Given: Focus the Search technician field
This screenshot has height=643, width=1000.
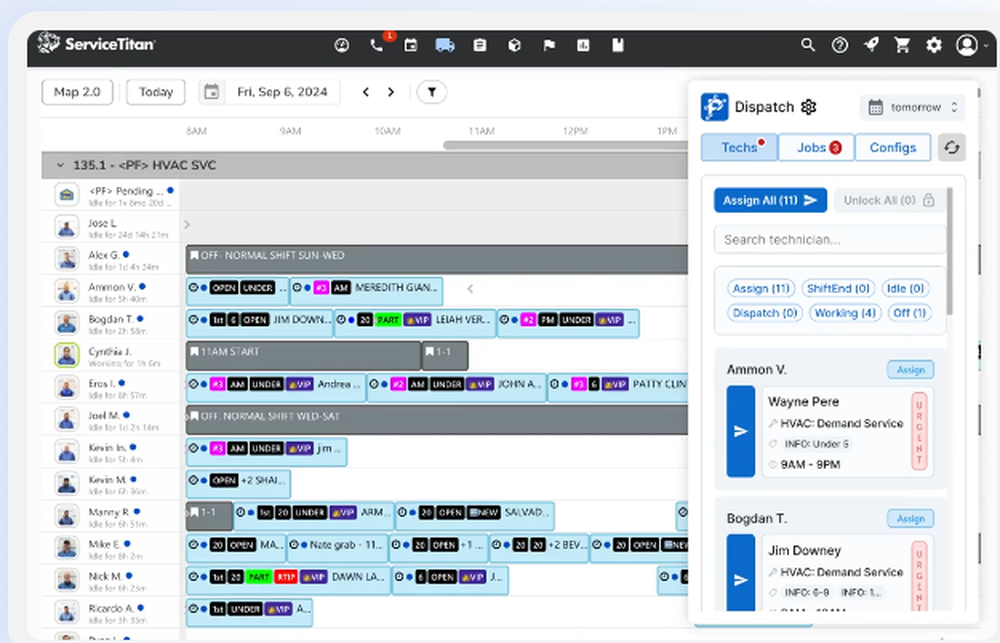Looking at the screenshot, I should 830,240.
